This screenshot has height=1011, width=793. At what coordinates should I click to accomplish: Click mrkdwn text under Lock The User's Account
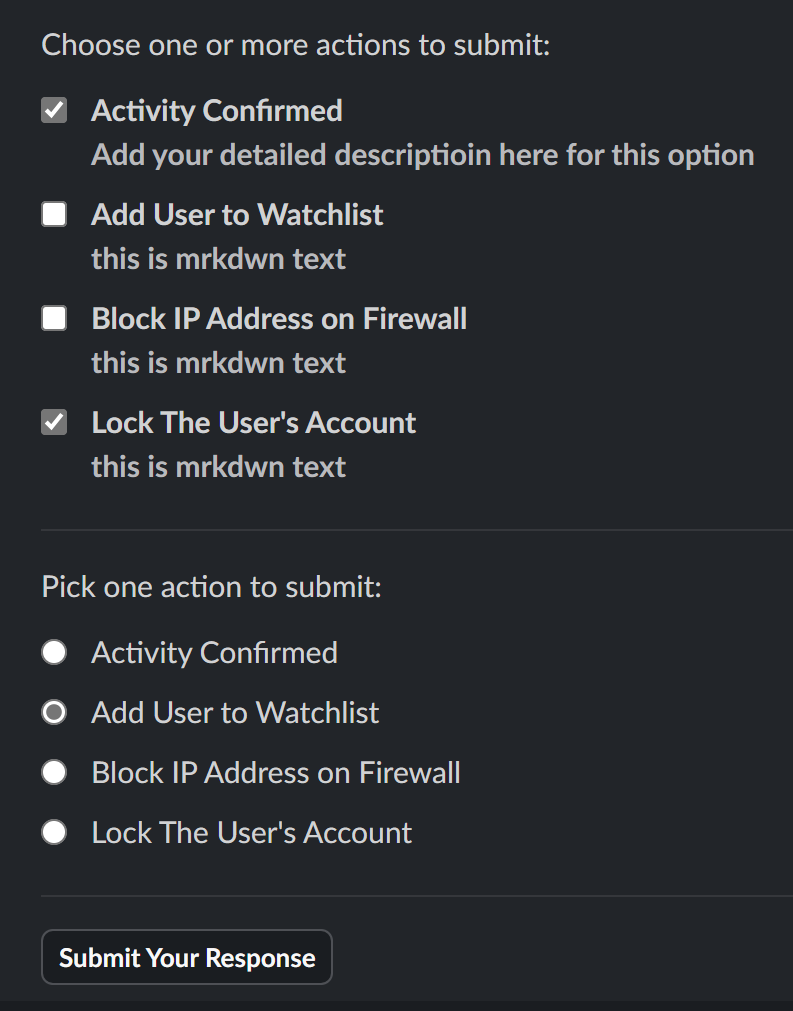click(x=218, y=466)
